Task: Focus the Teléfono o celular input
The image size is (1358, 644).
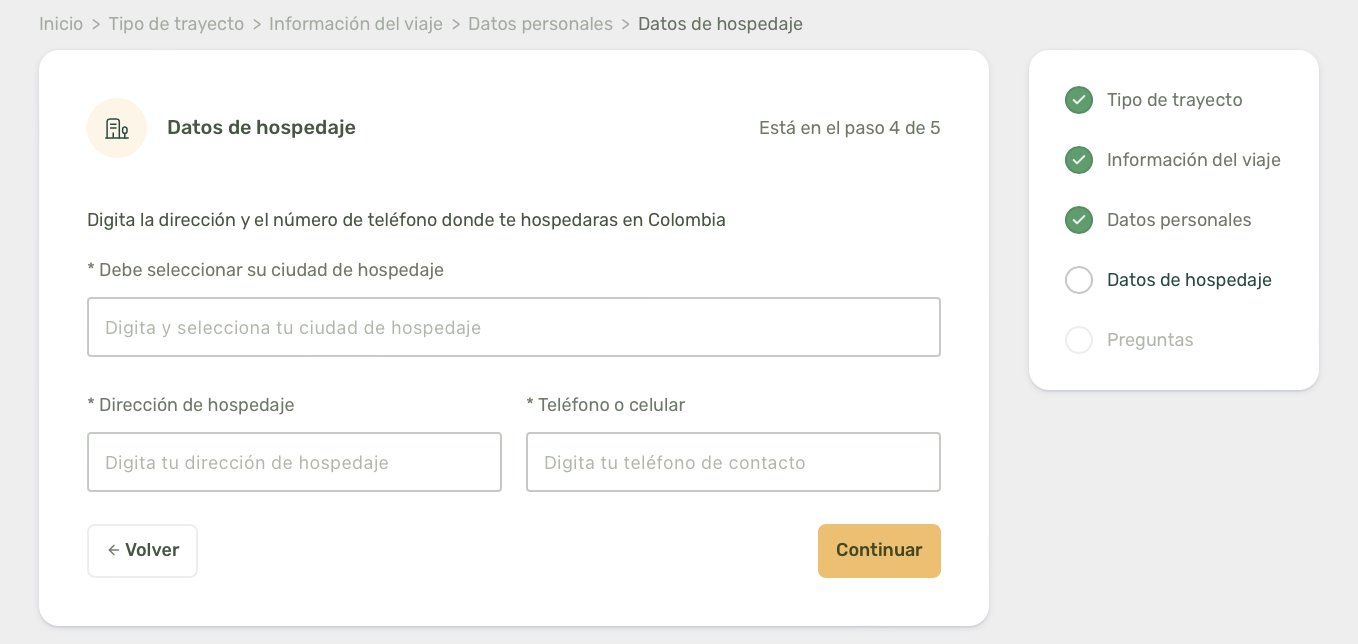Action: [733, 462]
